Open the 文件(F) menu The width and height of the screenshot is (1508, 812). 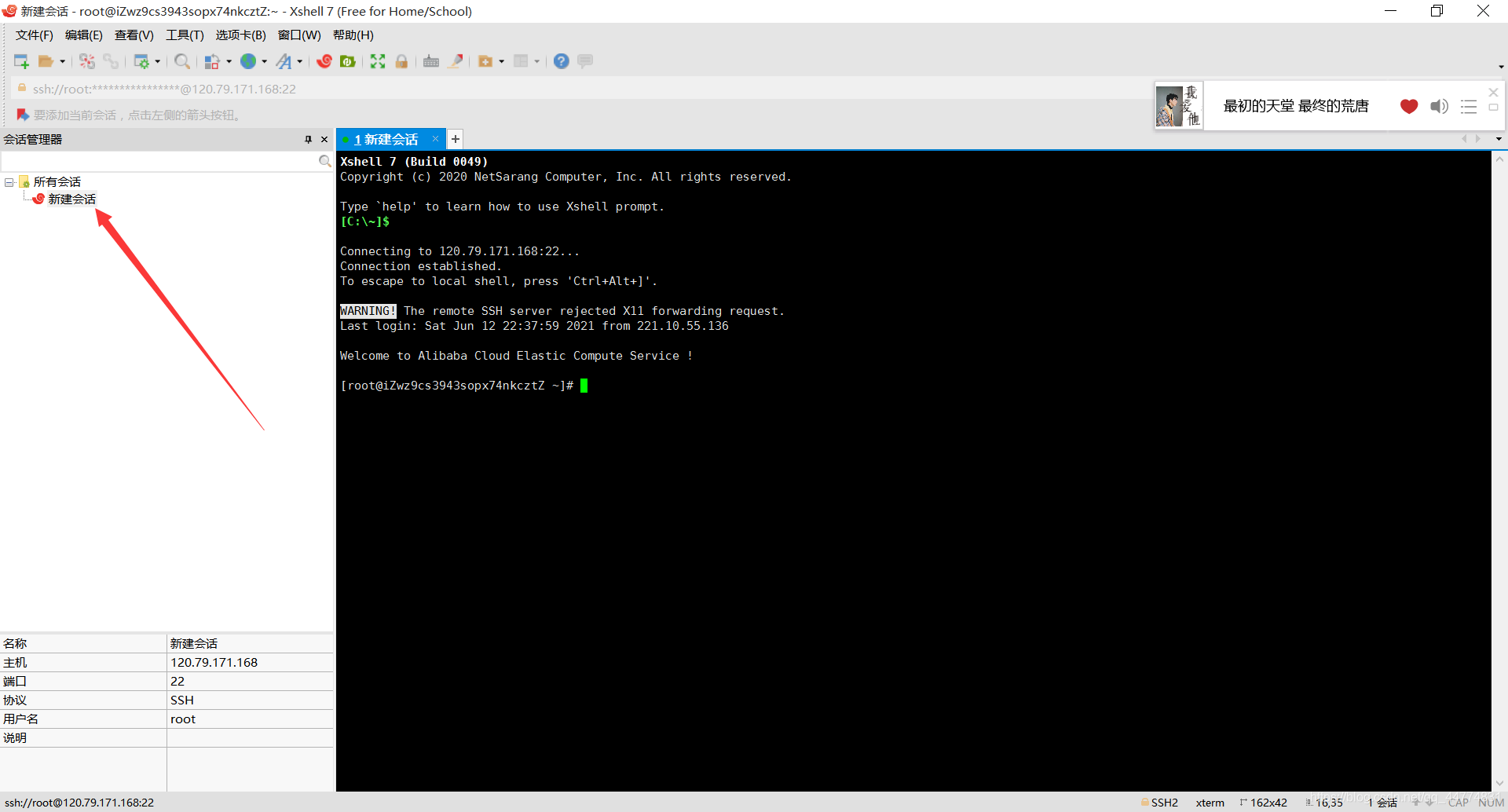(34, 35)
